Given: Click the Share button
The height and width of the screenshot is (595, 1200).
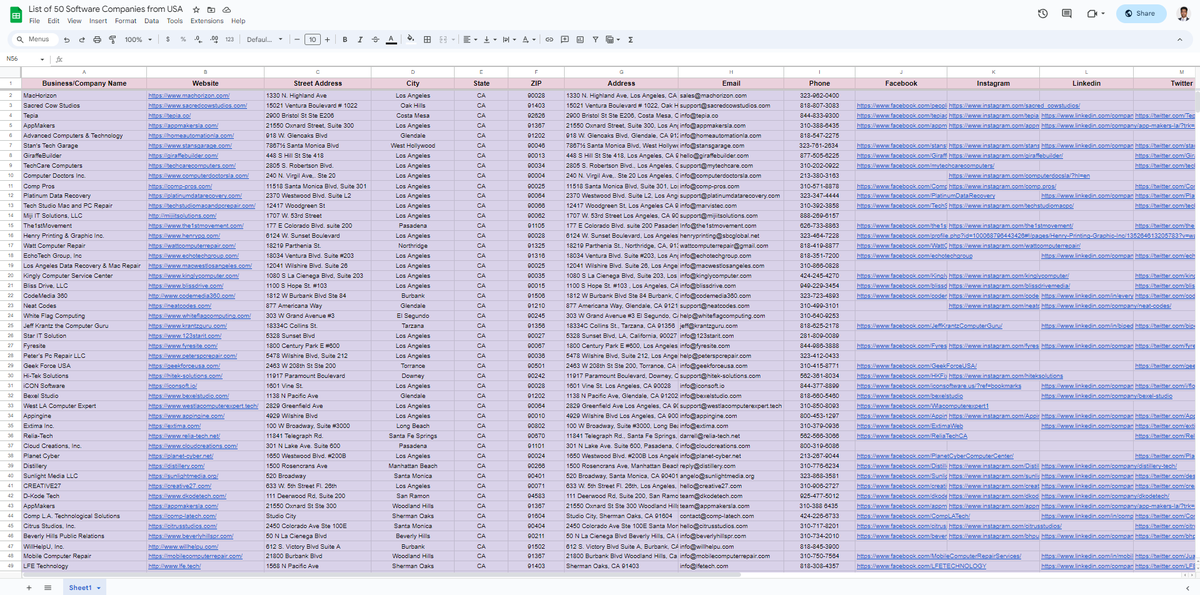Looking at the screenshot, I should [1139, 13].
